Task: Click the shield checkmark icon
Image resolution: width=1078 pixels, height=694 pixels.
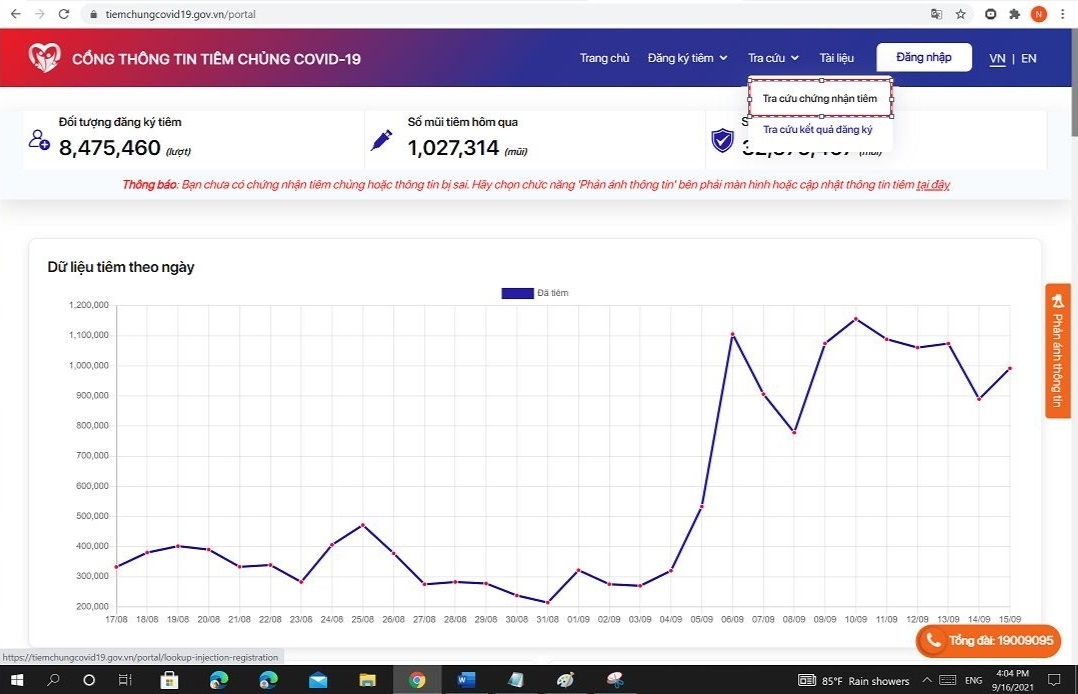Action: coord(722,140)
